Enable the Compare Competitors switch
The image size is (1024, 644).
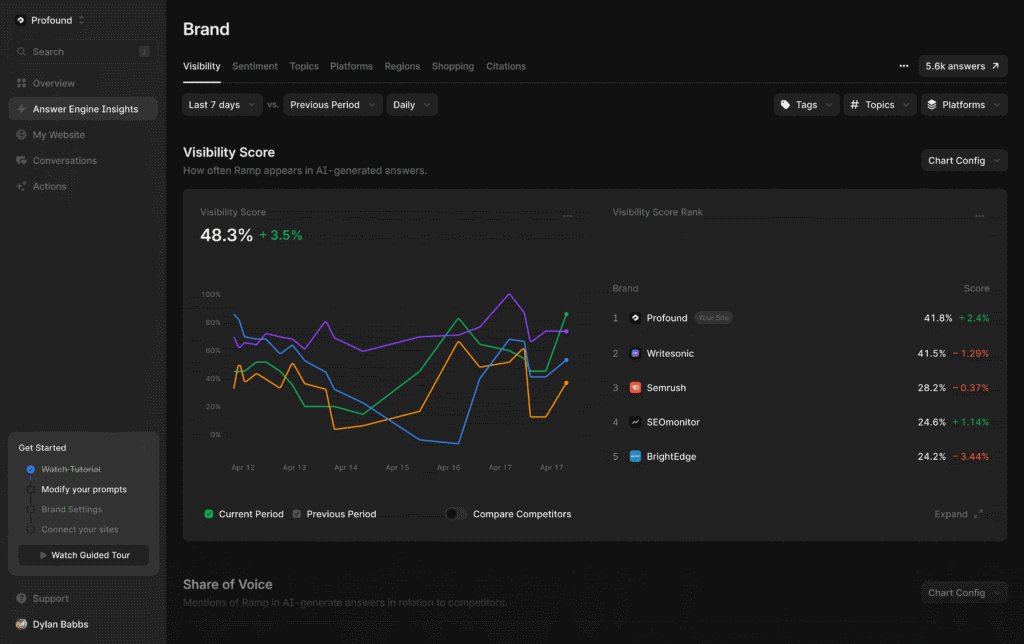[455, 514]
